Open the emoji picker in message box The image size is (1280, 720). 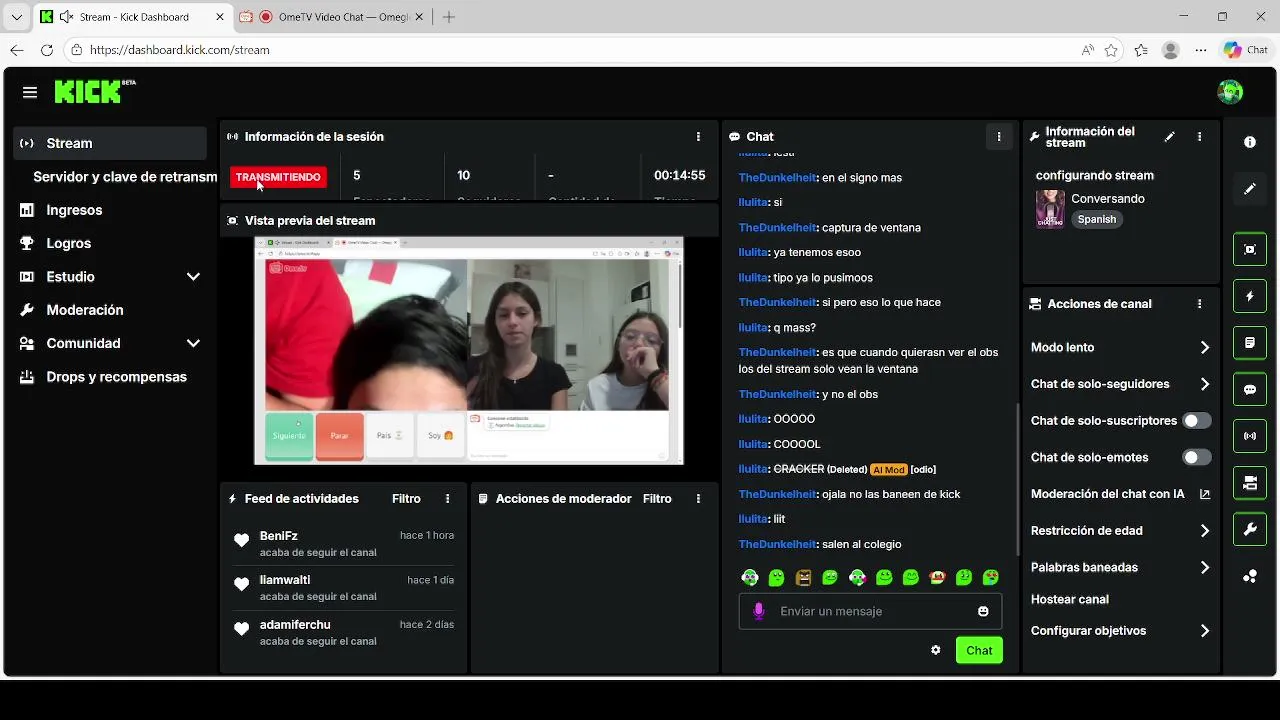[983, 611]
